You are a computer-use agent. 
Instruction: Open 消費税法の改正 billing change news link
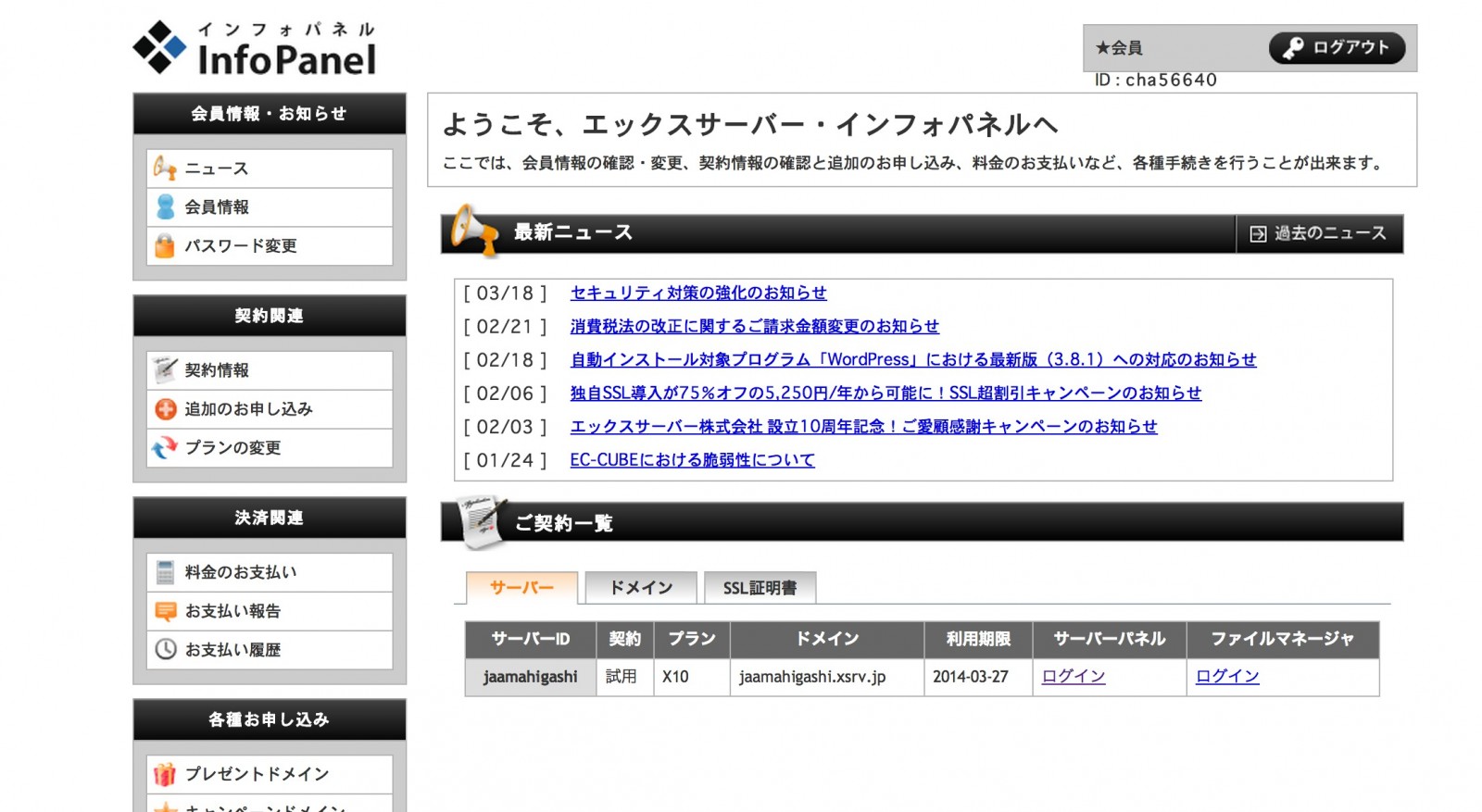pyautogui.click(x=754, y=326)
